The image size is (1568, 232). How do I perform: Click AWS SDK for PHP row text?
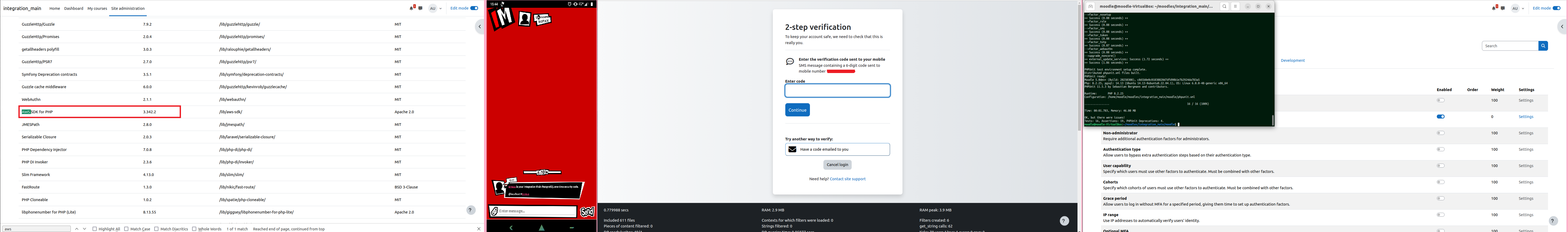click(x=37, y=112)
